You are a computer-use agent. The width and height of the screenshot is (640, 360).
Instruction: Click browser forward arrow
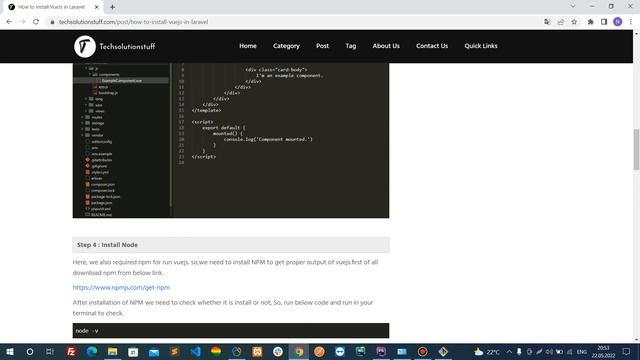[22, 22]
